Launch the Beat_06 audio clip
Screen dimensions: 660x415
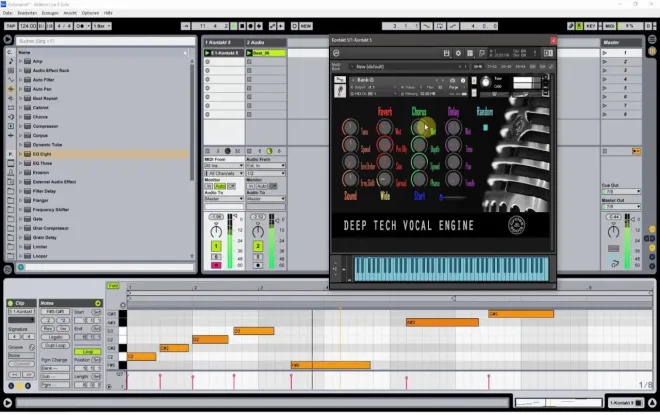[x=249, y=53]
